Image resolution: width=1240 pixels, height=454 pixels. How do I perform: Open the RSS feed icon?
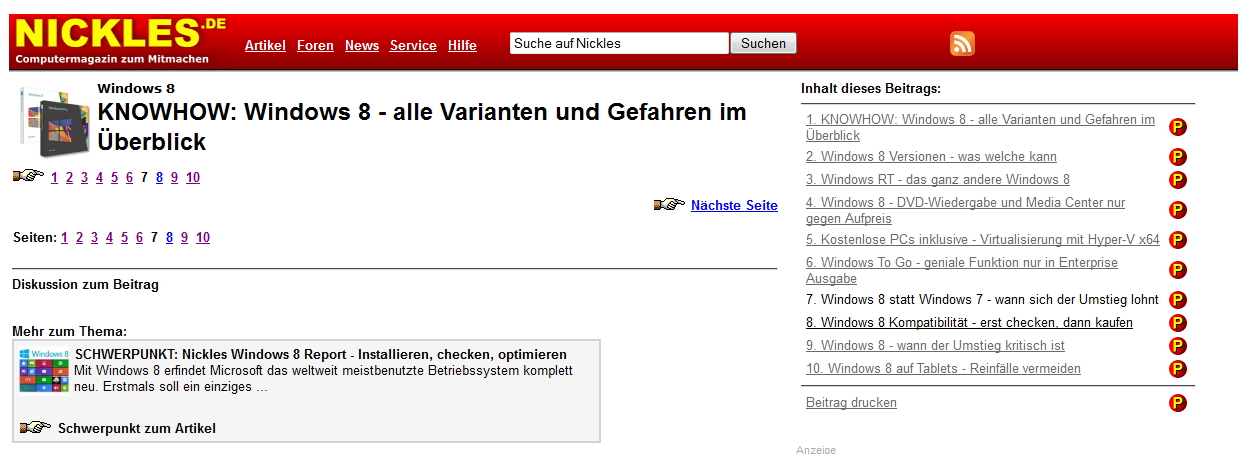962,43
